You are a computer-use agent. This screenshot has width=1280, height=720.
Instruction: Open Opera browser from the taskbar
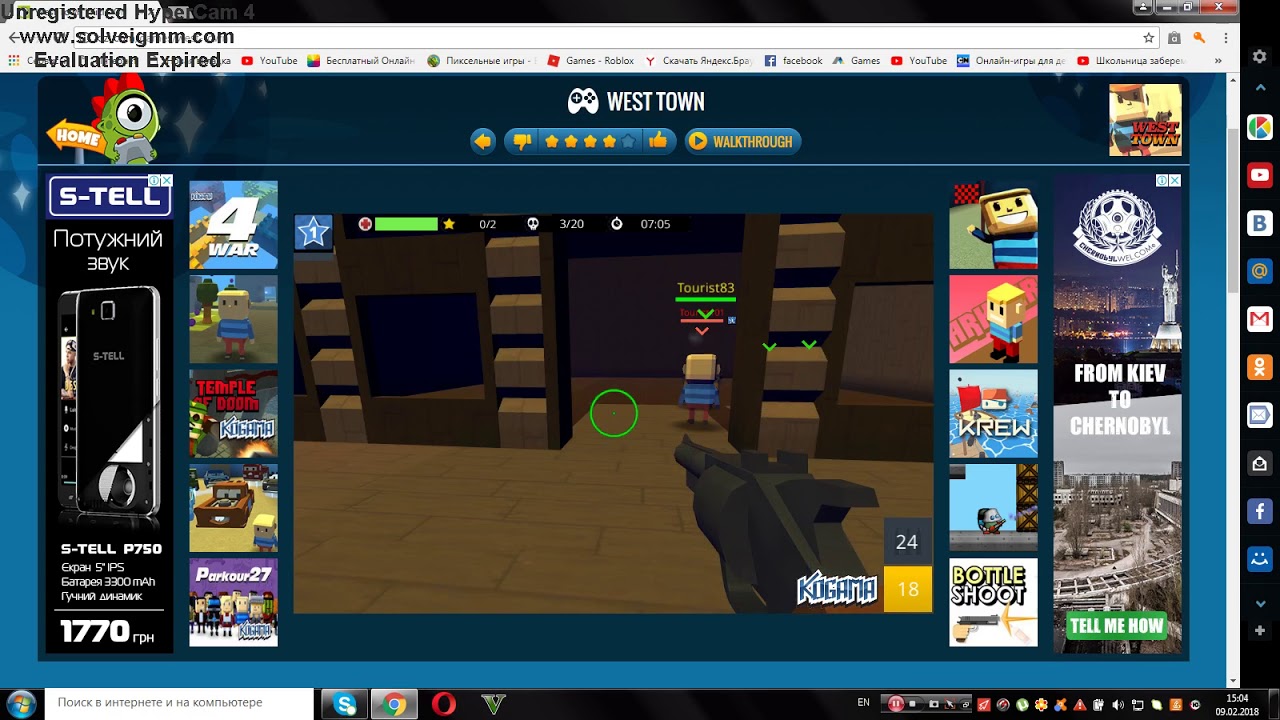443,705
